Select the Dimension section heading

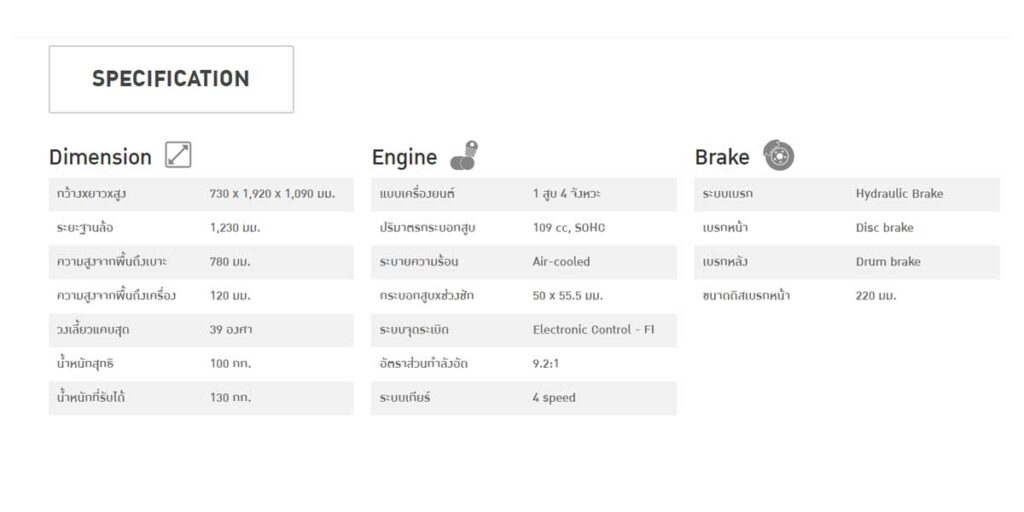(100, 157)
